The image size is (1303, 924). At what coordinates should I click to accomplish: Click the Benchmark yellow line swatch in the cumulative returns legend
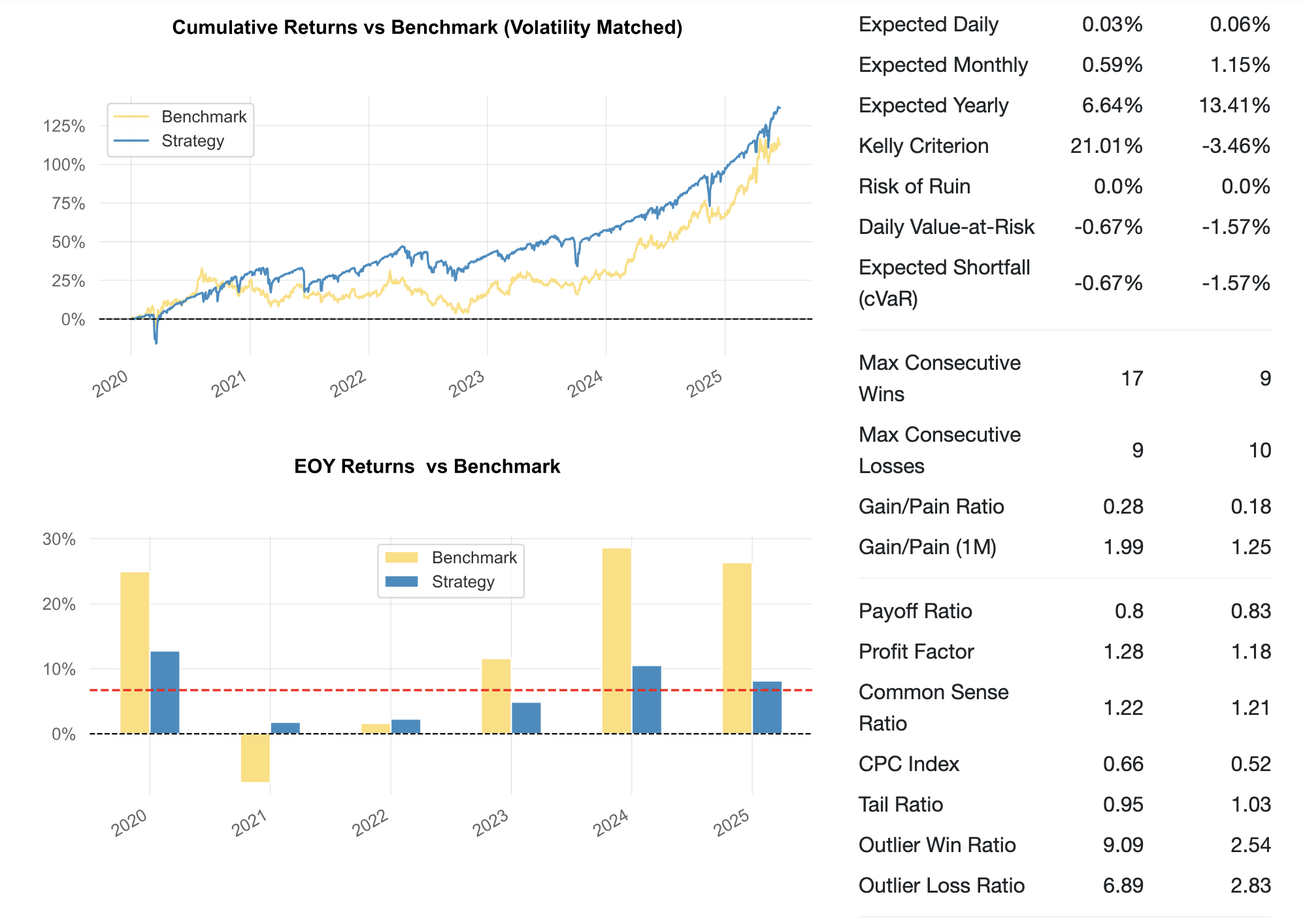[131, 117]
